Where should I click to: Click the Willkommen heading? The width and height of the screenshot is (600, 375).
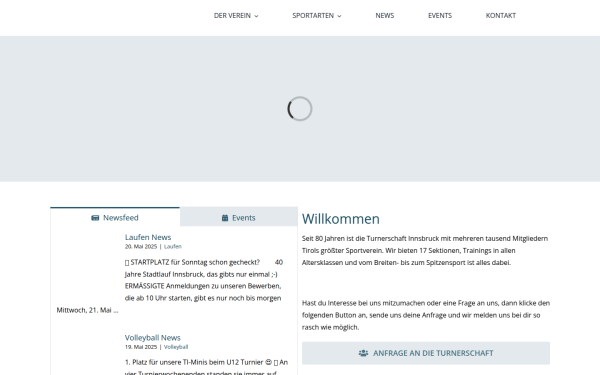tap(341, 219)
